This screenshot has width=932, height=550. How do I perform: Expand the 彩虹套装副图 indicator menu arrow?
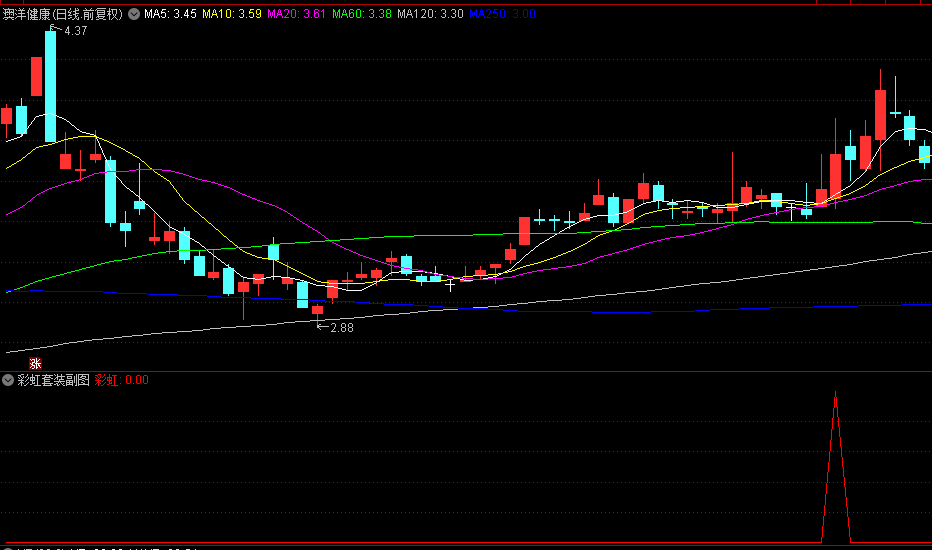[x=8, y=380]
